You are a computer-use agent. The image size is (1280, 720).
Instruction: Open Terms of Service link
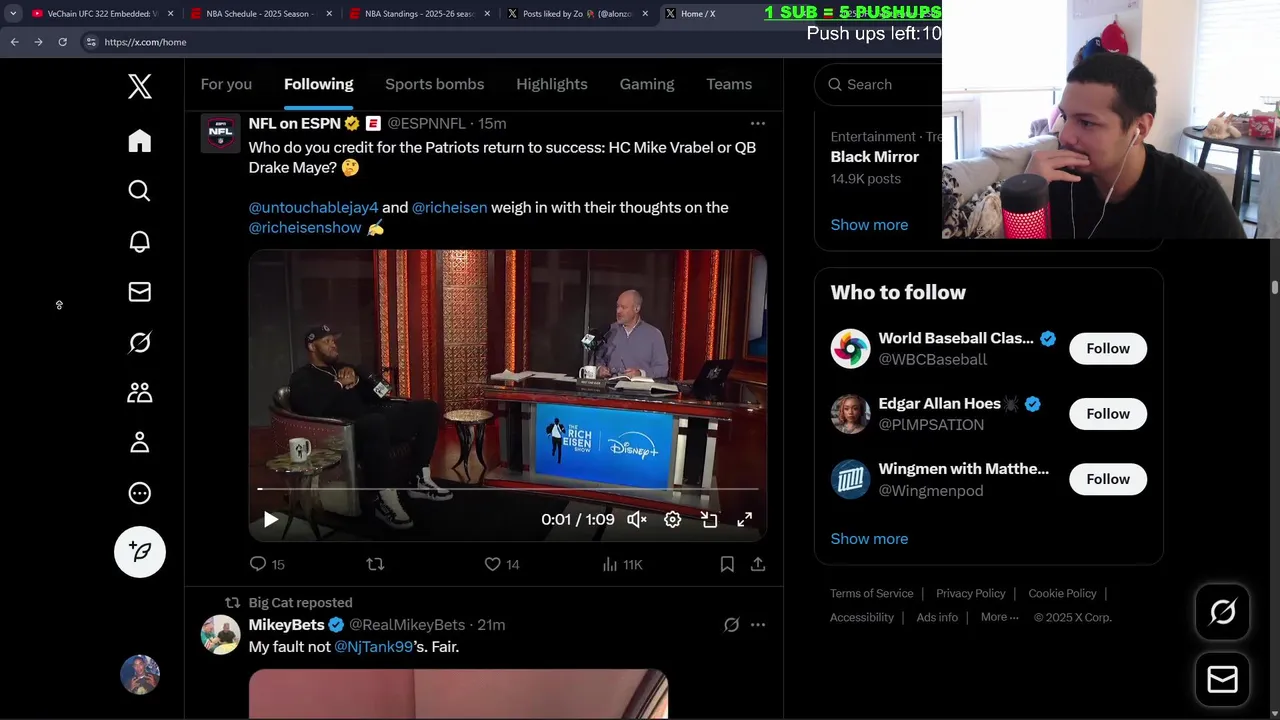point(871,593)
